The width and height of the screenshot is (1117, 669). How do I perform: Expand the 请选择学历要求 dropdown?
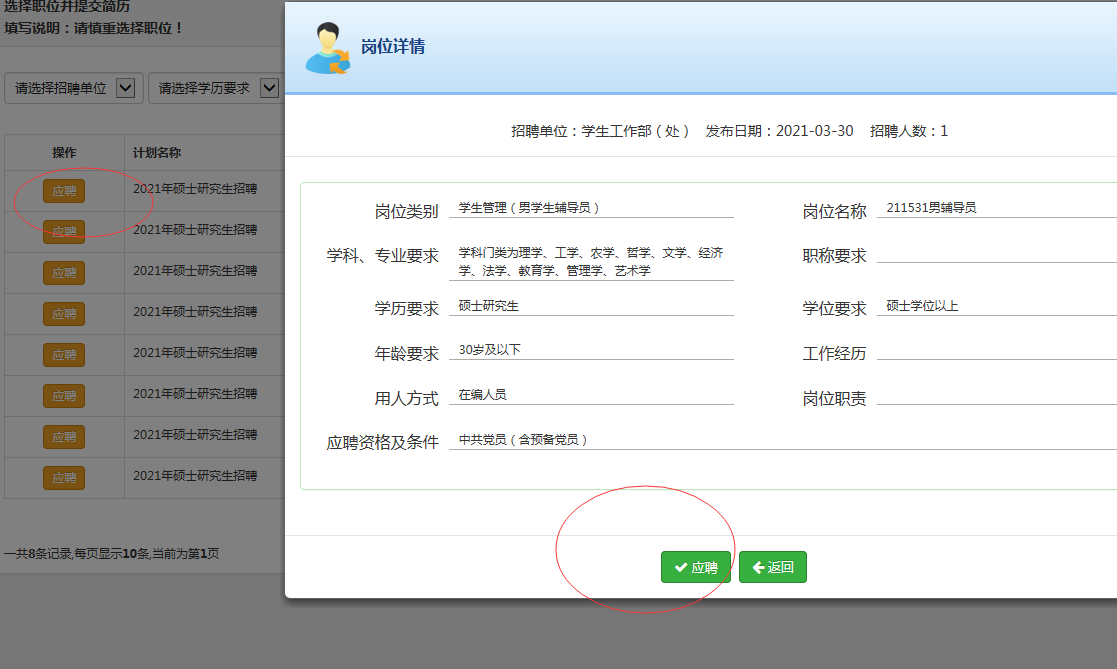(x=214, y=88)
